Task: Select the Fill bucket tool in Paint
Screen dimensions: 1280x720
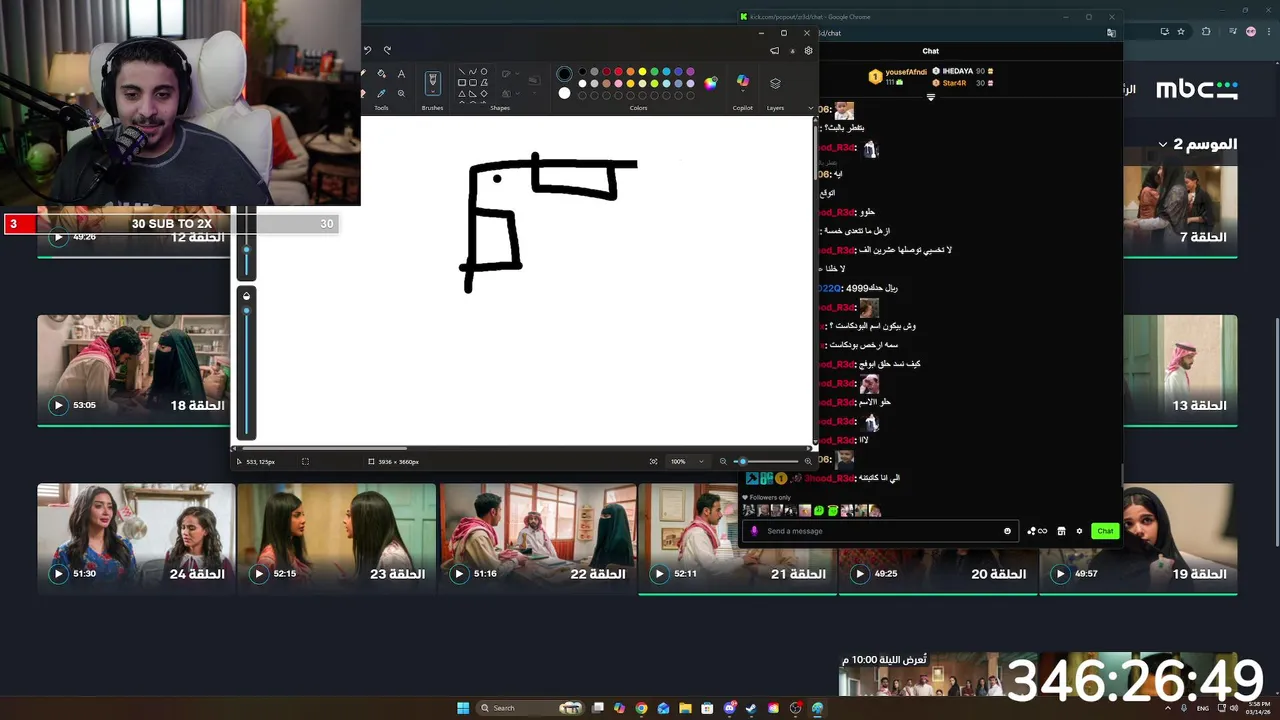Action: (x=381, y=74)
